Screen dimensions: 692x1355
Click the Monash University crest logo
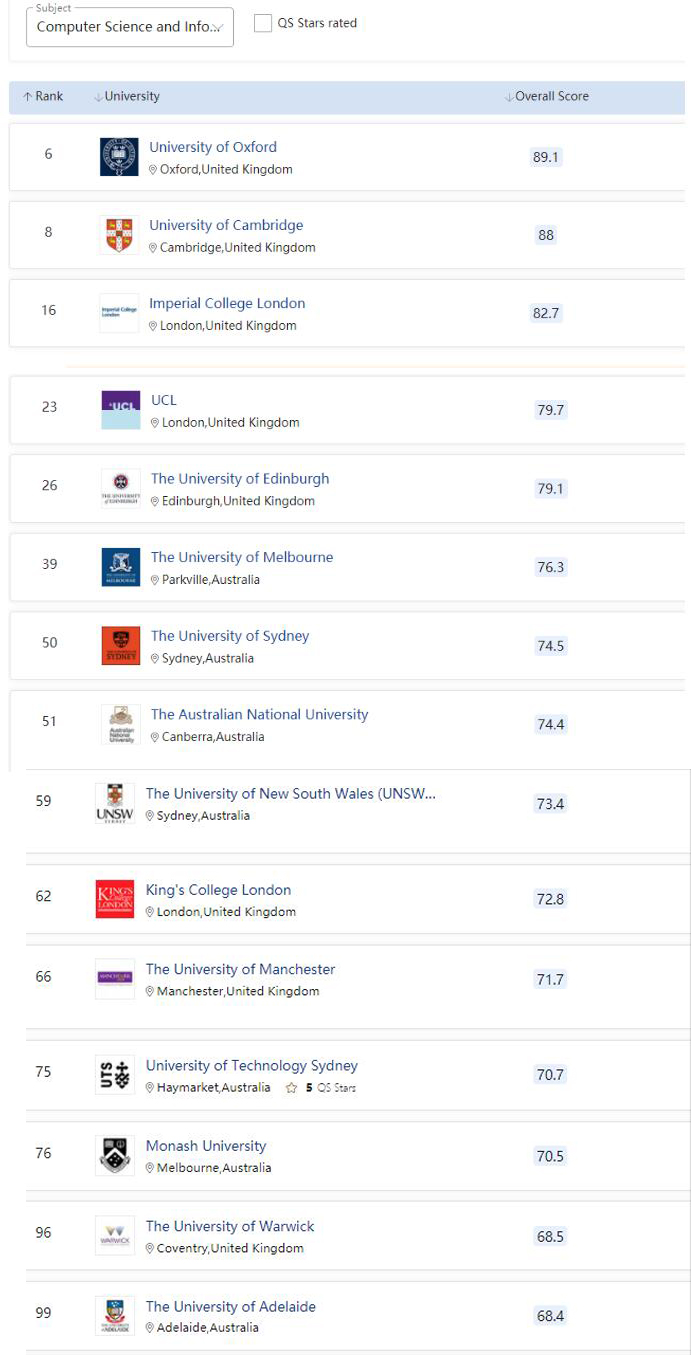115,1156
